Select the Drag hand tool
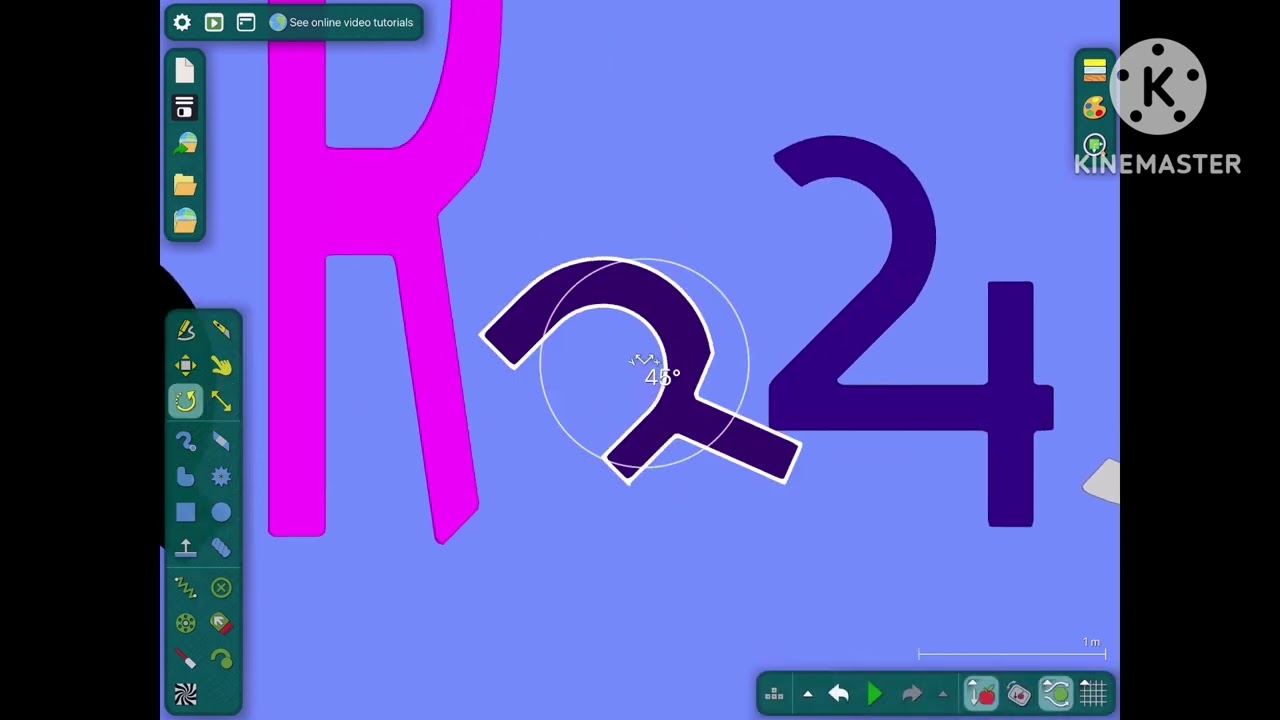 [x=221, y=366]
